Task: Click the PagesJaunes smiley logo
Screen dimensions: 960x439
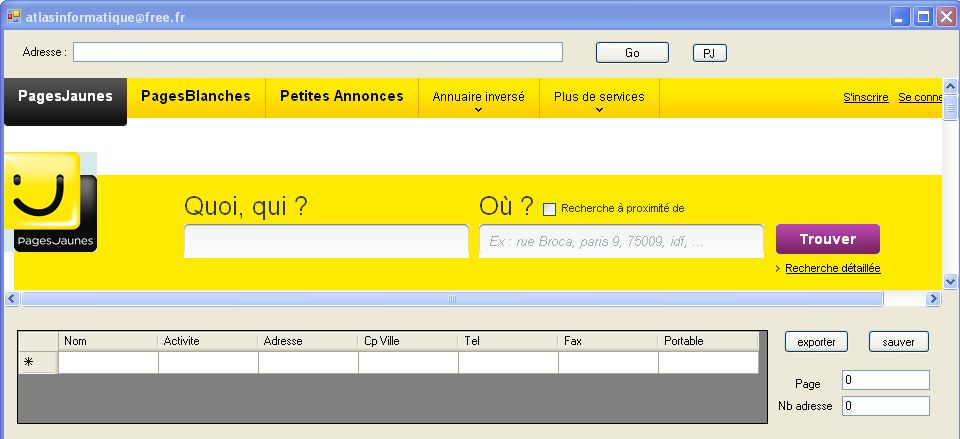Action: coord(50,202)
